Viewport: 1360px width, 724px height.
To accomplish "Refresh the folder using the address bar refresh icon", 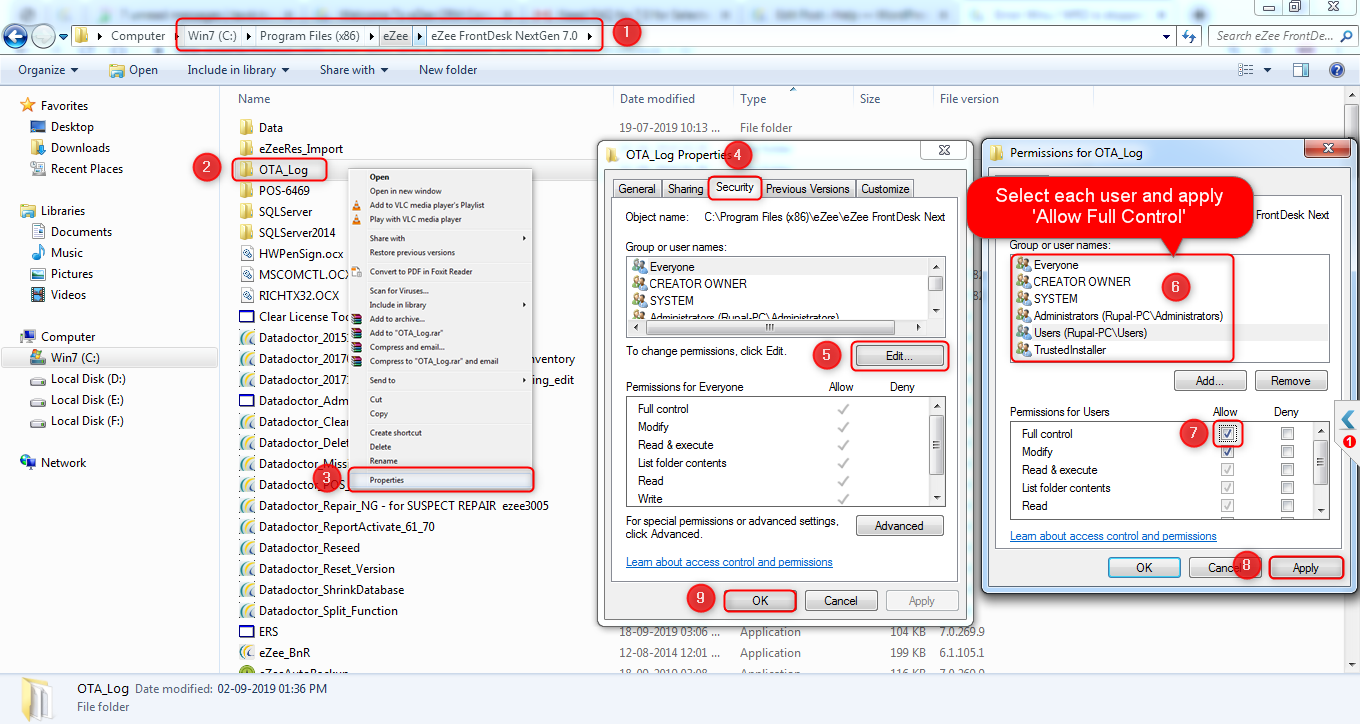I will pyautogui.click(x=1190, y=36).
